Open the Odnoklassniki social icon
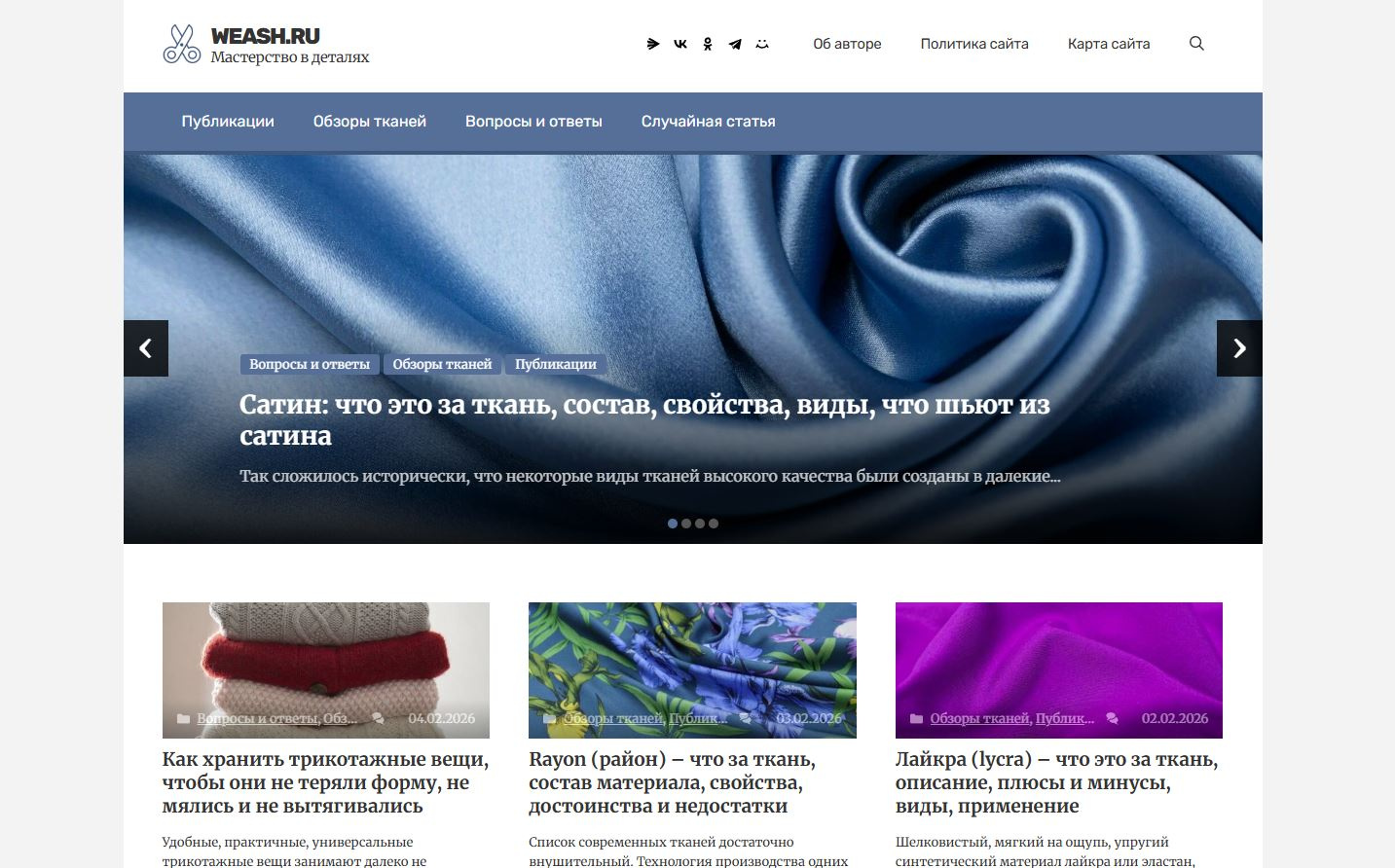1395x868 pixels. [708, 44]
